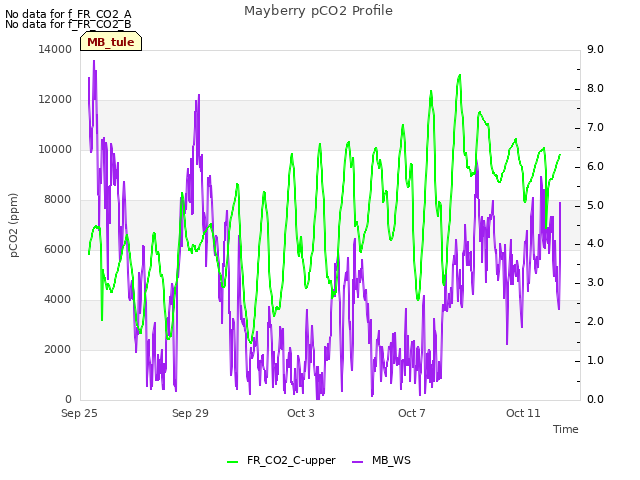Click the Sep 25 x-axis tick label
The image size is (640, 480).
79,413
